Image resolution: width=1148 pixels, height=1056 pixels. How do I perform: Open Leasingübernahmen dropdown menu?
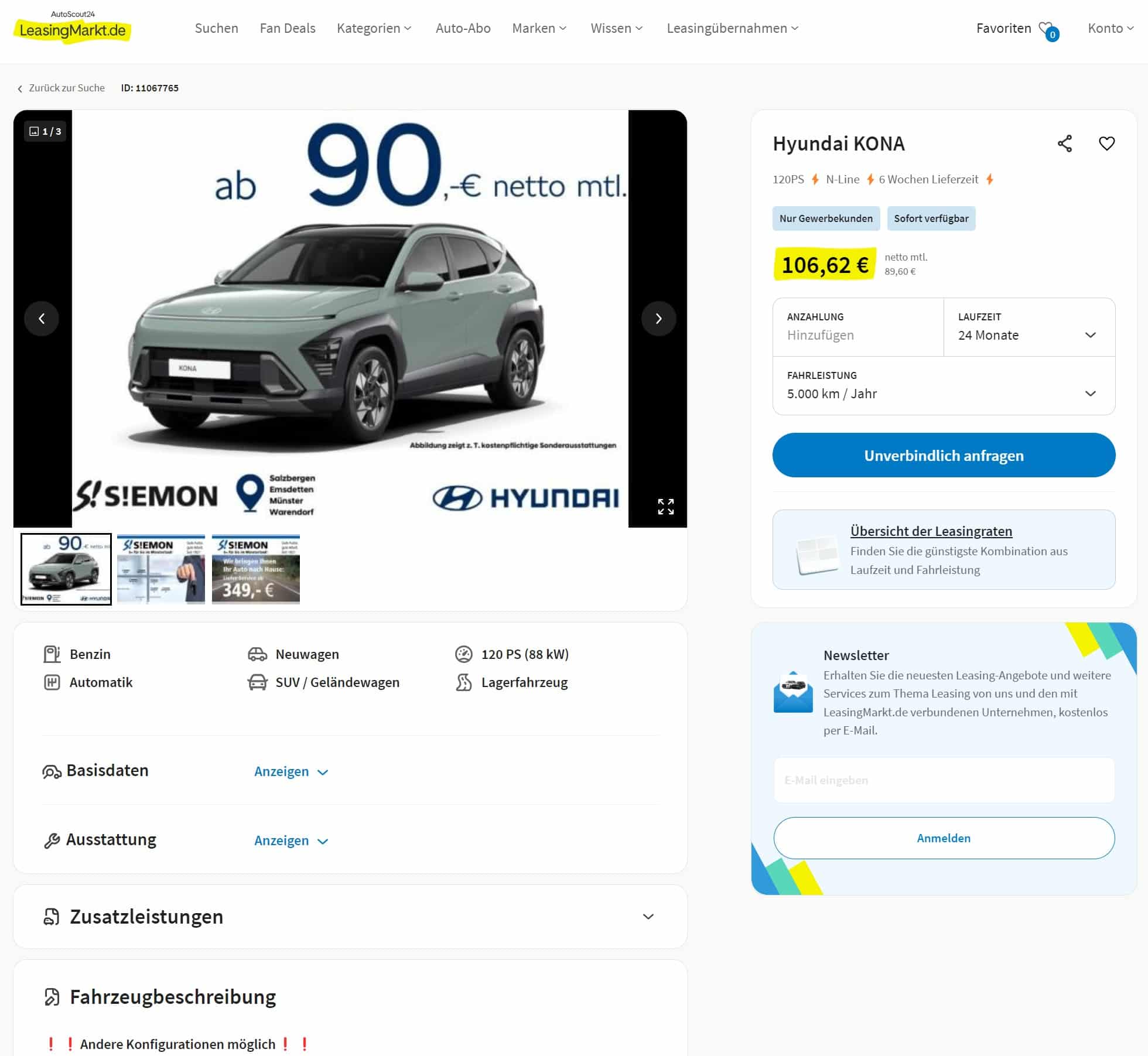point(732,28)
